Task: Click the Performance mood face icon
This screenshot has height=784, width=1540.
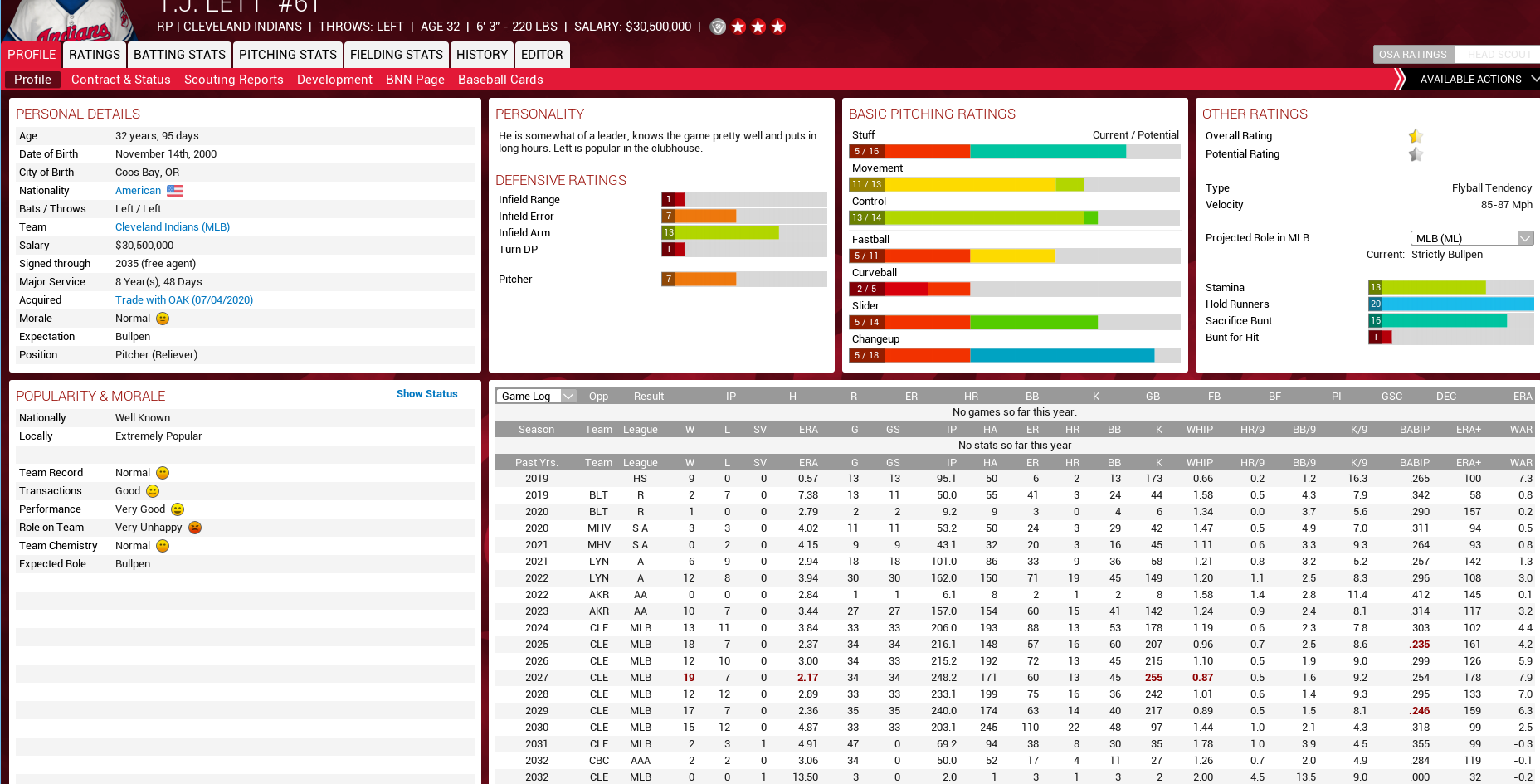Action: (x=178, y=509)
